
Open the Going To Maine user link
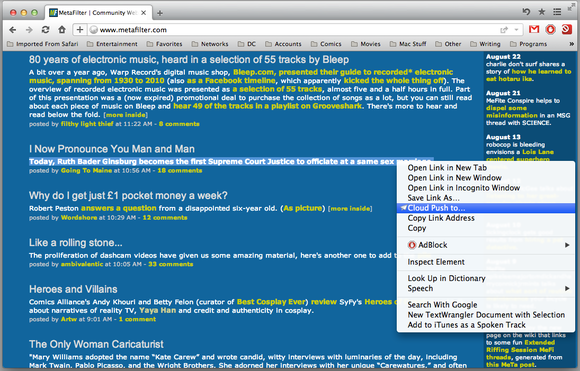(x=86, y=171)
